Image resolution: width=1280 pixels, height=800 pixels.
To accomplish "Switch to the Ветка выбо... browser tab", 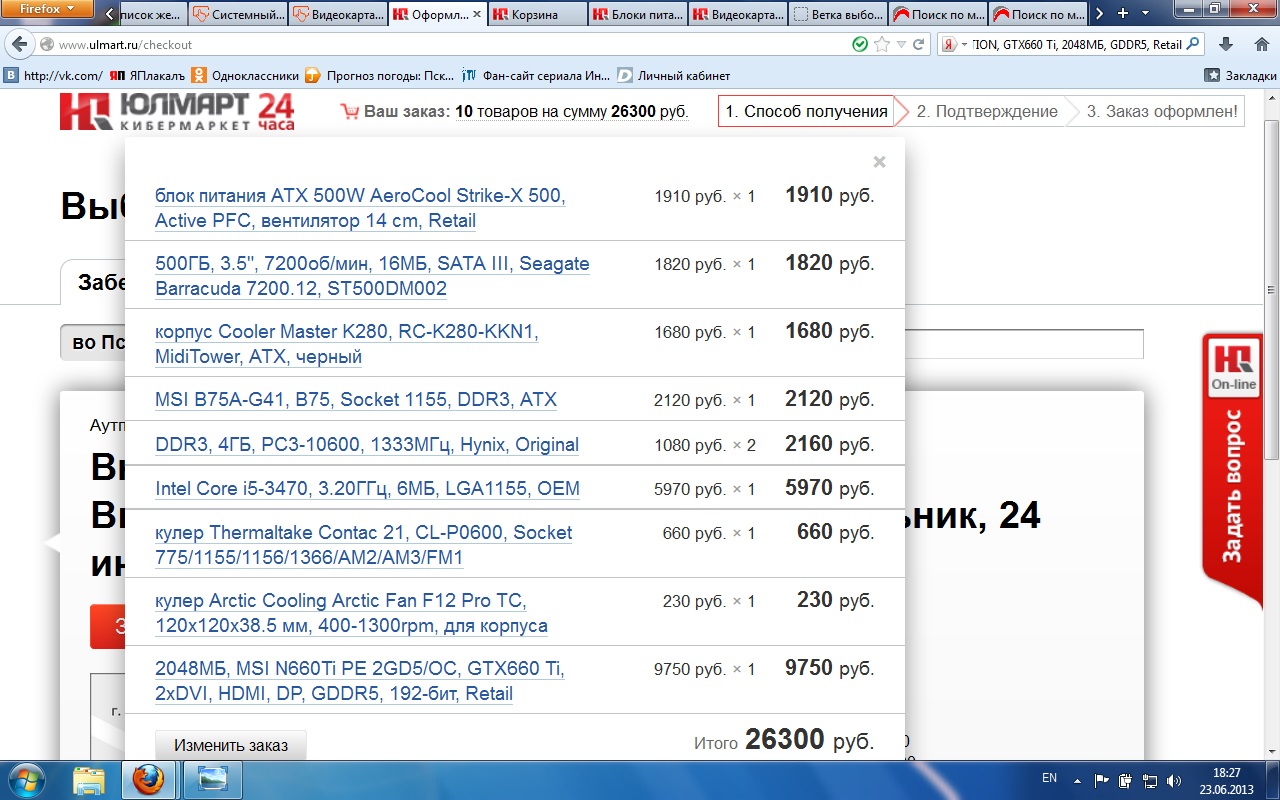I will (x=838, y=15).
